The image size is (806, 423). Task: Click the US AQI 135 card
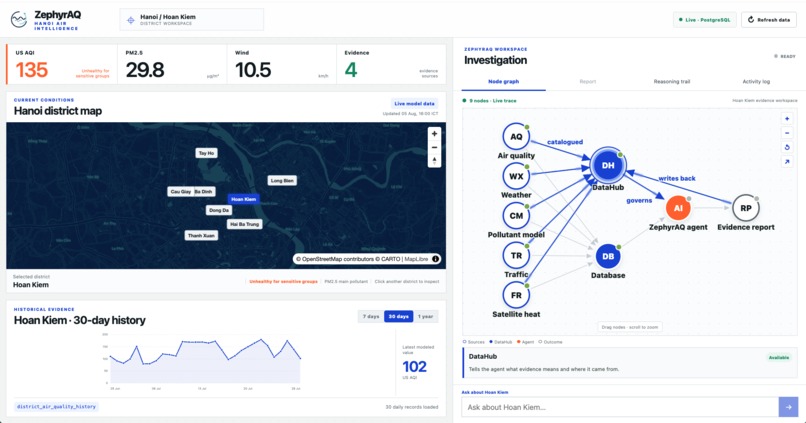[62, 64]
